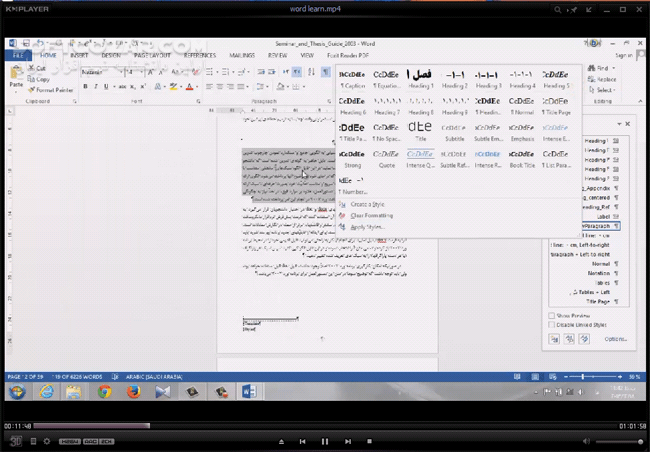The image size is (650, 452).
Task: Click the Format Painter tool
Action: [52, 90]
